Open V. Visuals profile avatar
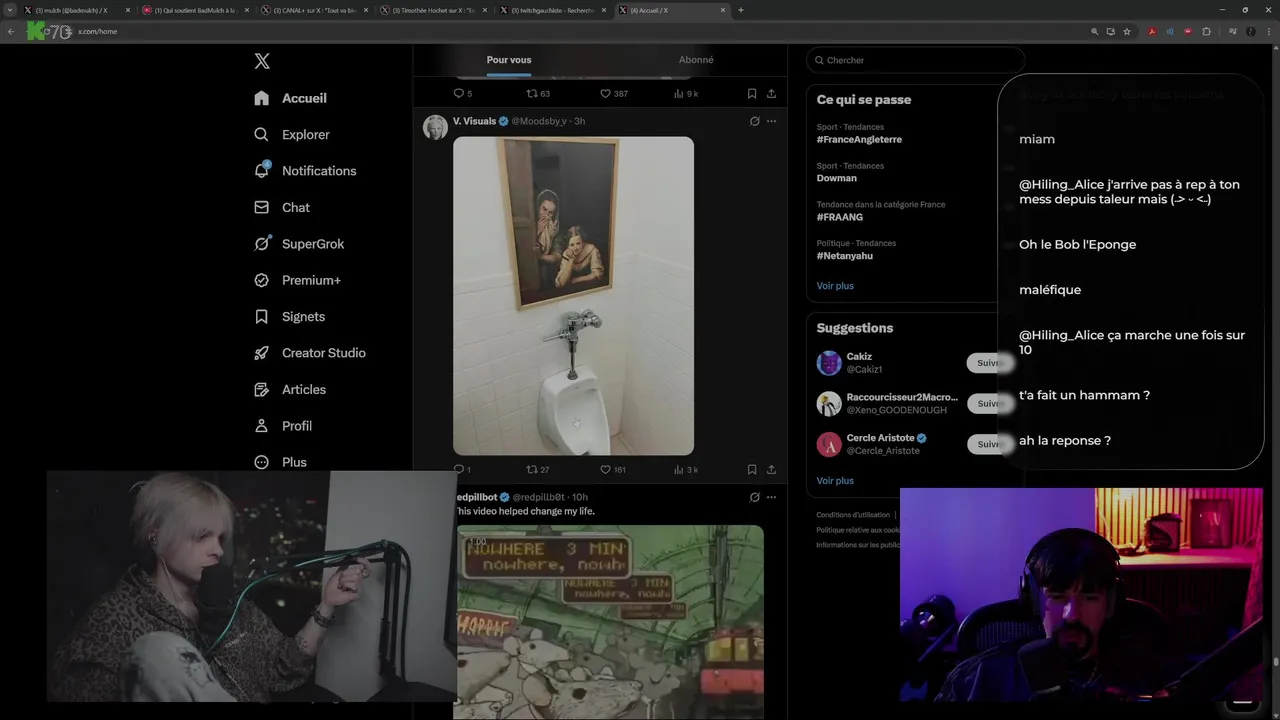This screenshot has height=720, width=1280. (x=435, y=127)
